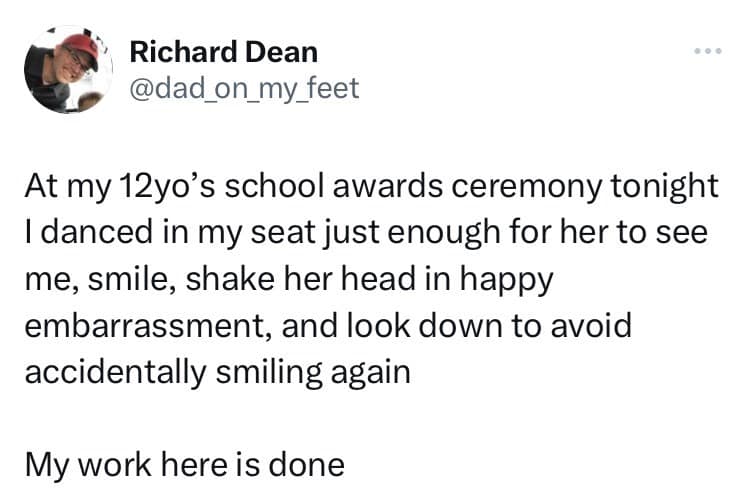
Task: Click the word "embarrassment" in the tweet
Action: [x=149, y=326]
